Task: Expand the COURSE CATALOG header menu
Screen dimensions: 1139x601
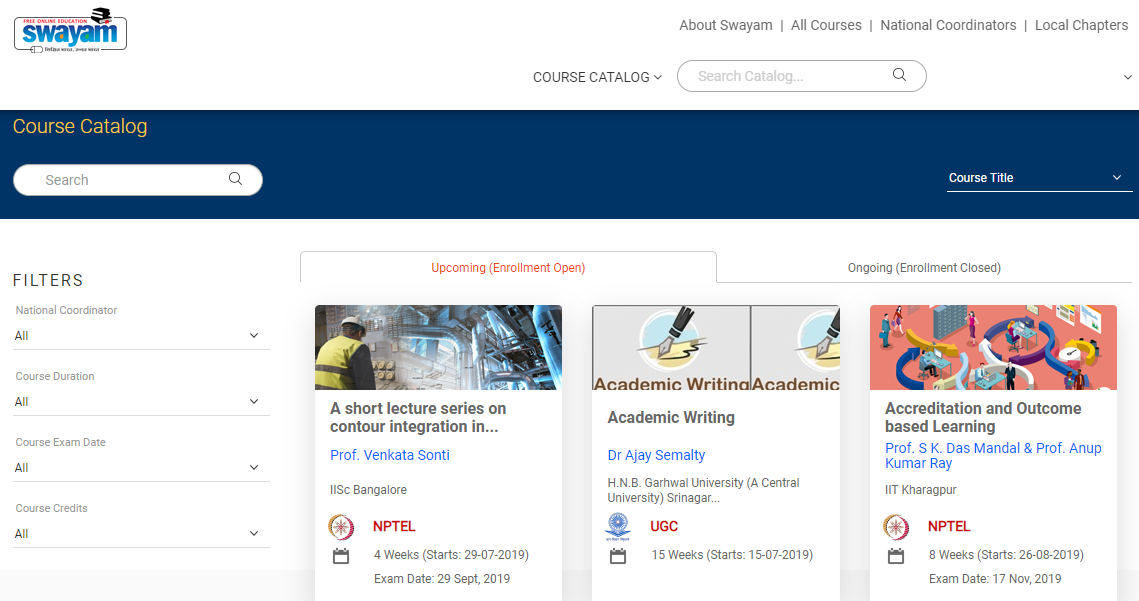Action: pos(597,77)
